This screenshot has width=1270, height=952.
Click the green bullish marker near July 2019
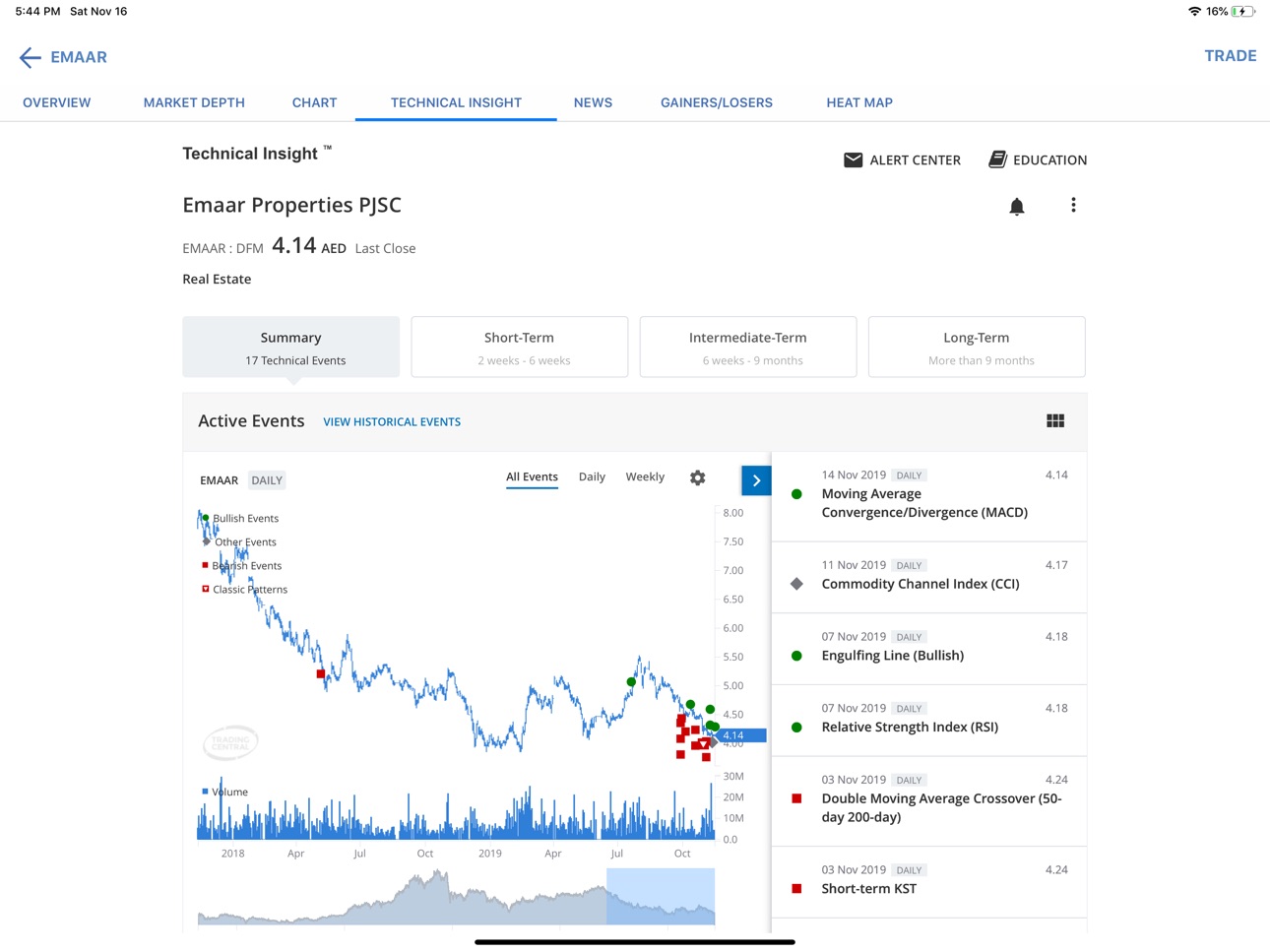632,681
